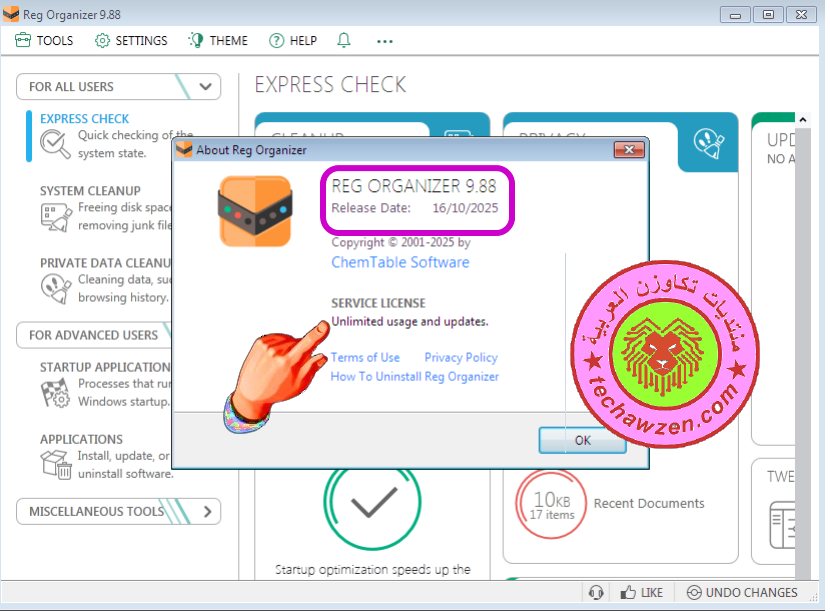
Task: Click the 10KB 17 items circle indicator
Action: tap(551, 505)
